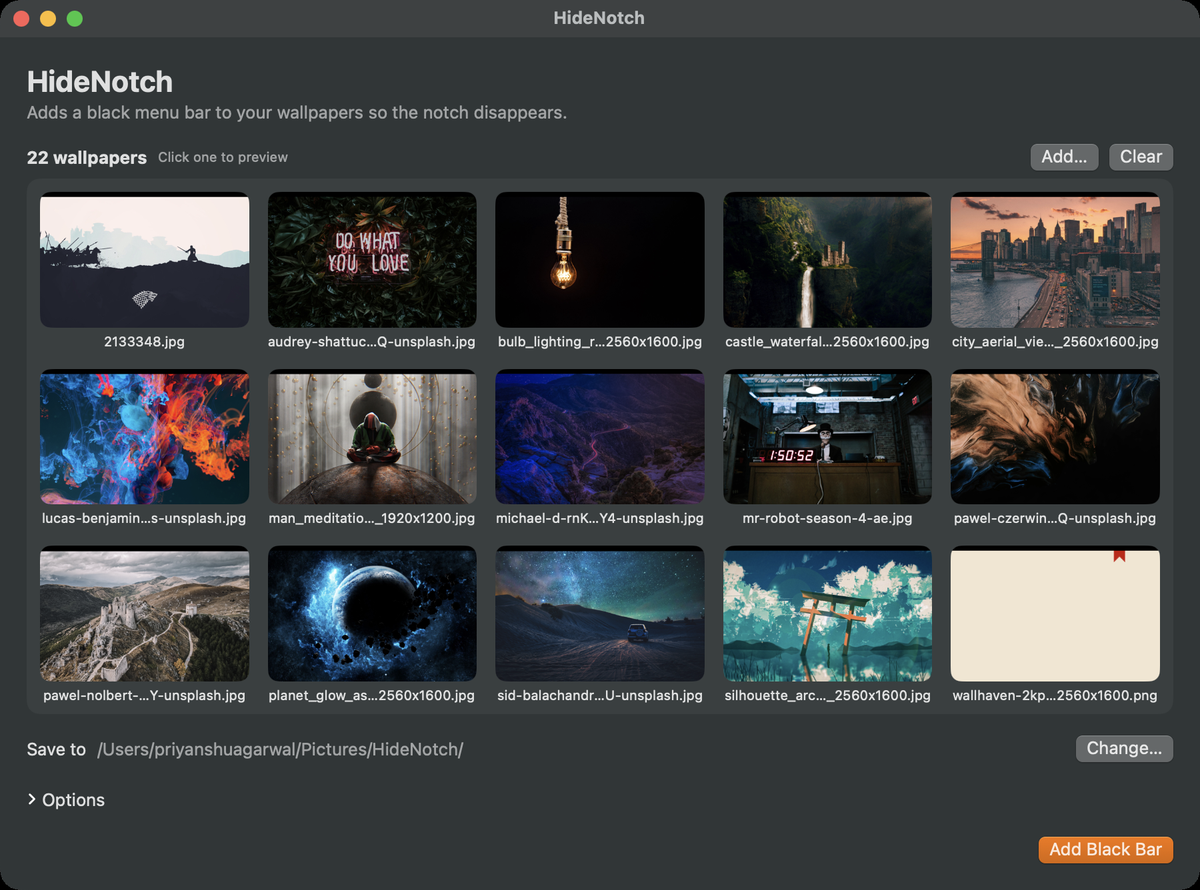The image size is (1200, 890).
Task: Click the subtitle about adding a black menu bar
Action: pyautogui.click(x=297, y=113)
